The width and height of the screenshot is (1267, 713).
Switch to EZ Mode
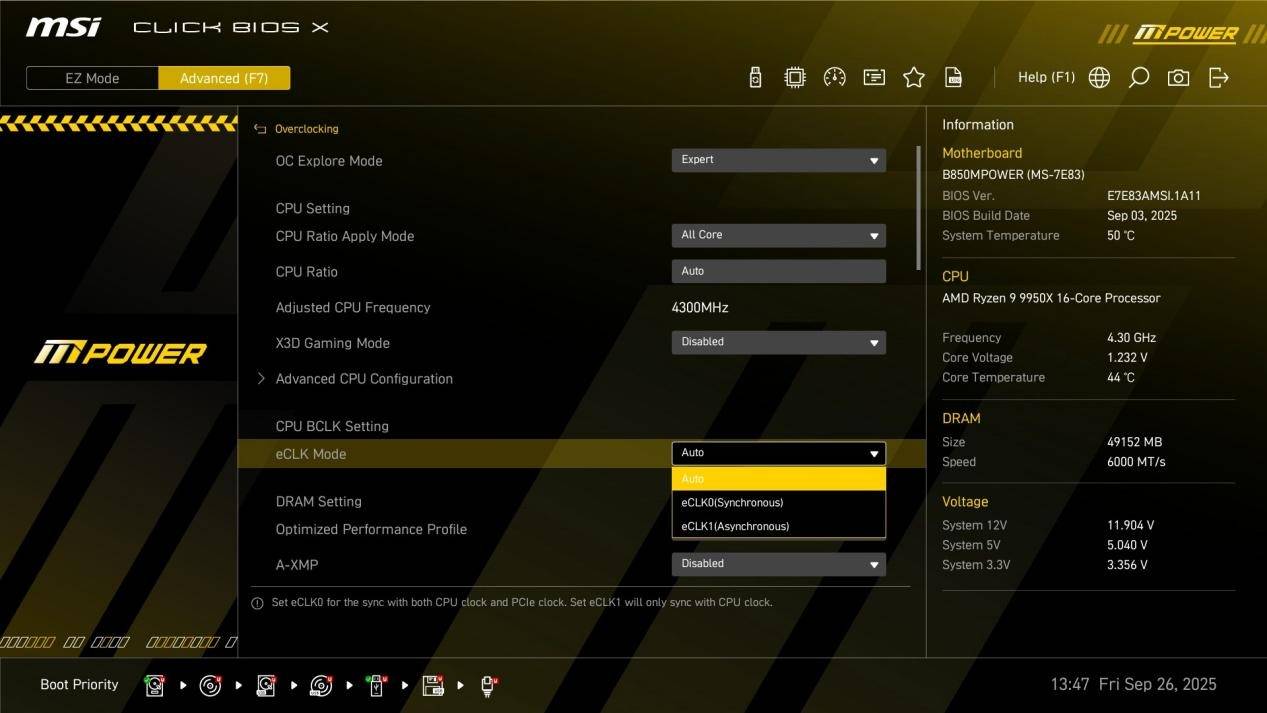92,78
